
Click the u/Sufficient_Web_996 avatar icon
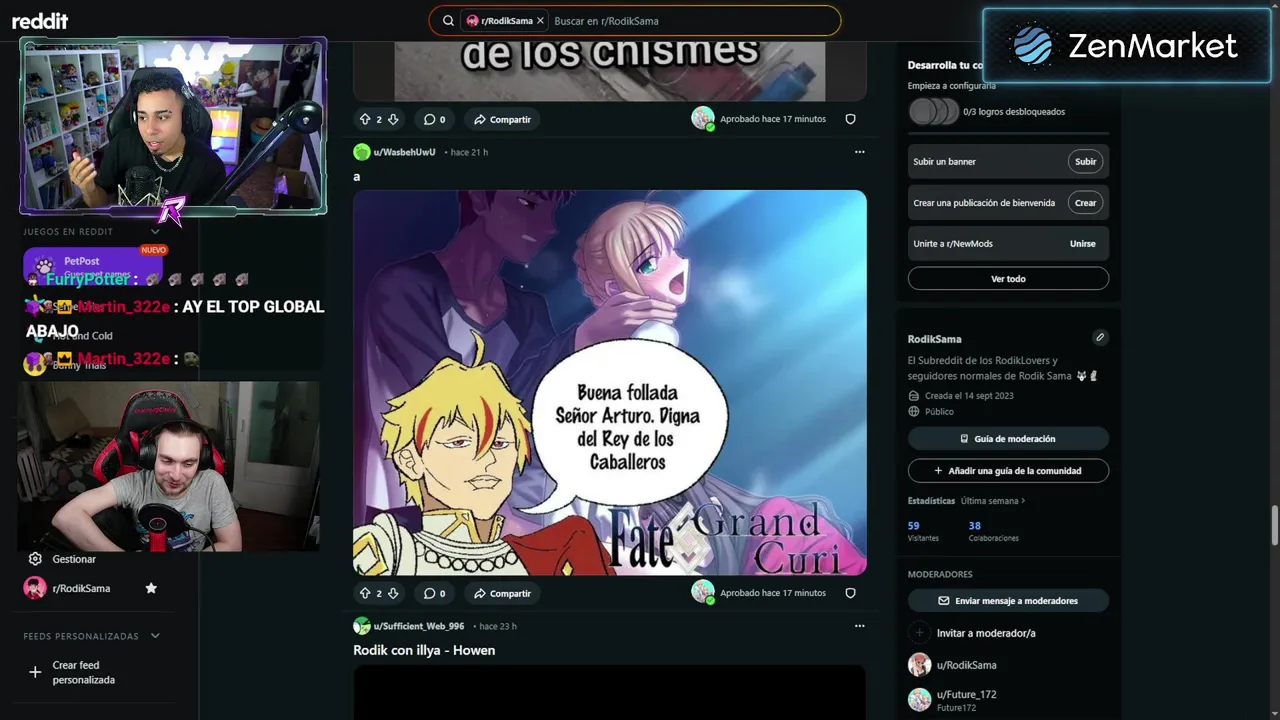361,626
